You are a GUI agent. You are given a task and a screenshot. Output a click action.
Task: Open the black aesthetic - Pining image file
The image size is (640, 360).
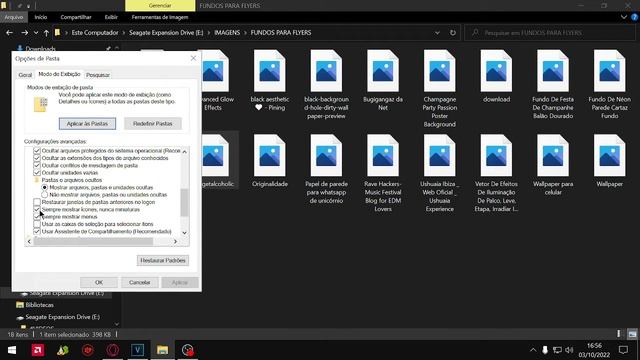click(x=269, y=82)
